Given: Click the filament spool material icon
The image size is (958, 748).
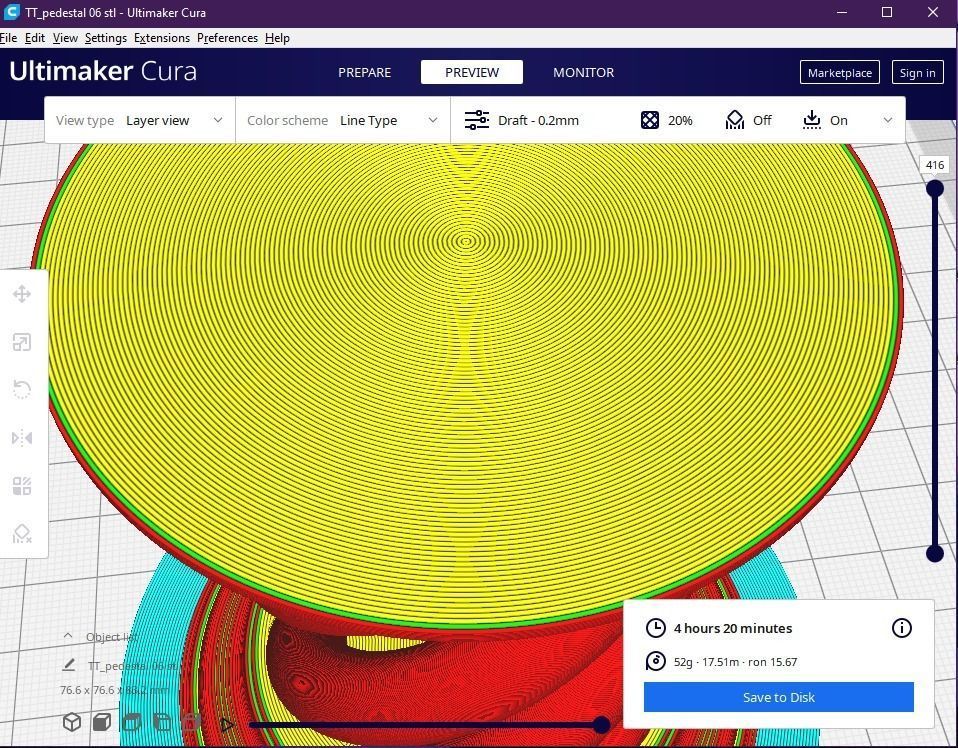Looking at the screenshot, I should point(656,661).
